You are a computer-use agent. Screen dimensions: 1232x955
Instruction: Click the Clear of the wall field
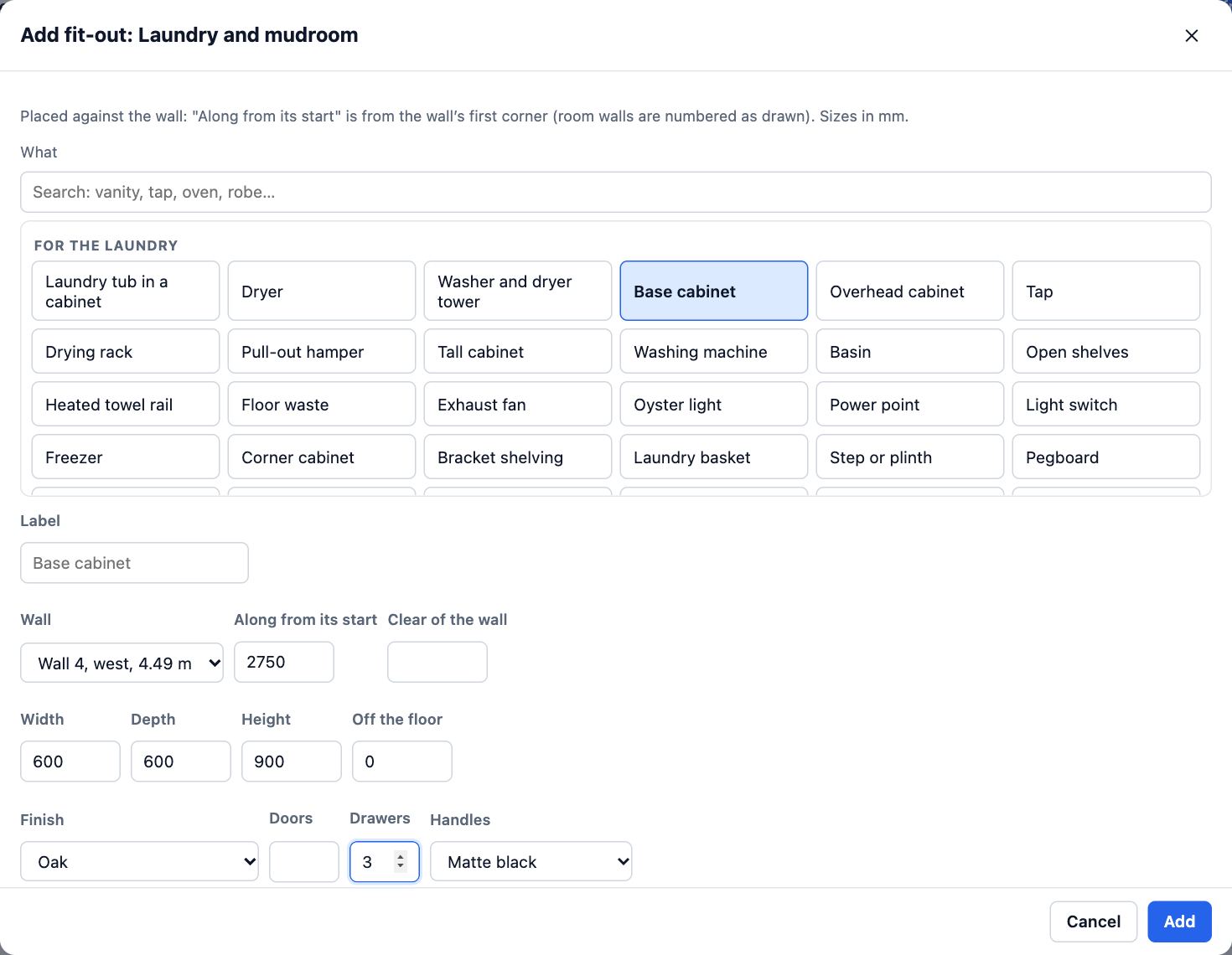click(x=437, y=662)
